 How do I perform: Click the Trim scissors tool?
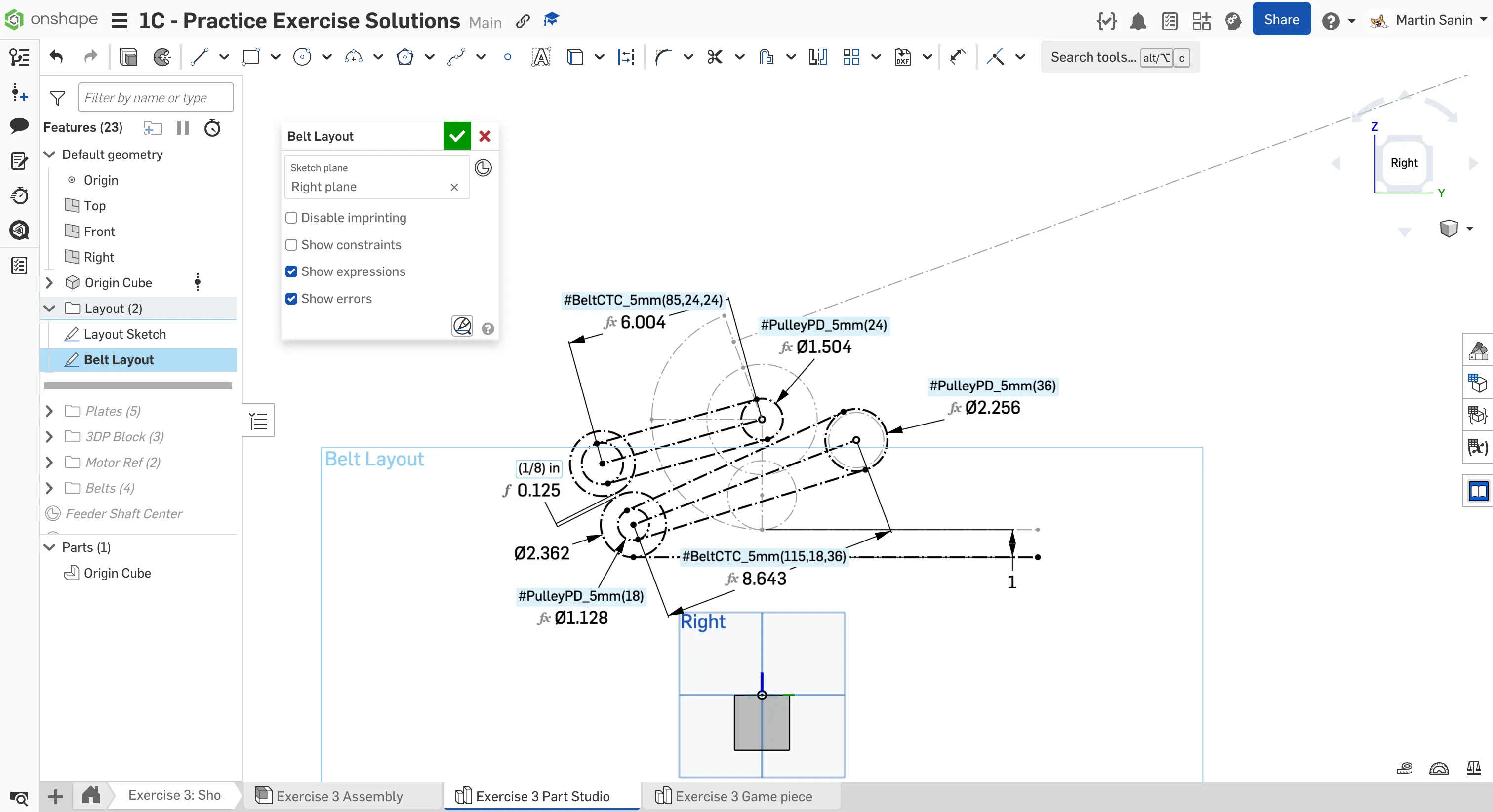714,57
